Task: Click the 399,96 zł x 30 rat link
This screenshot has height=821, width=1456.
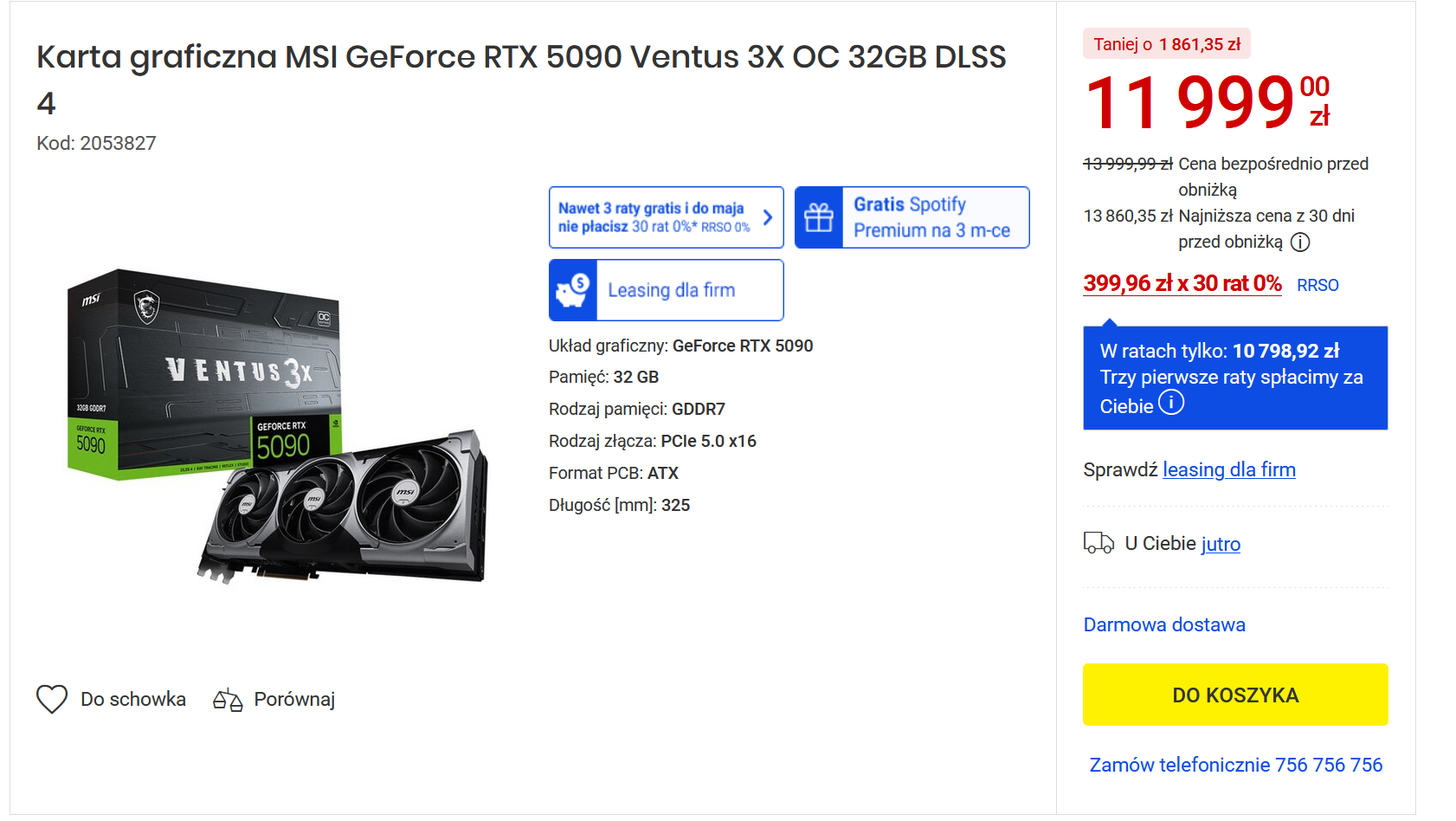Action: tap(1182, 283)
